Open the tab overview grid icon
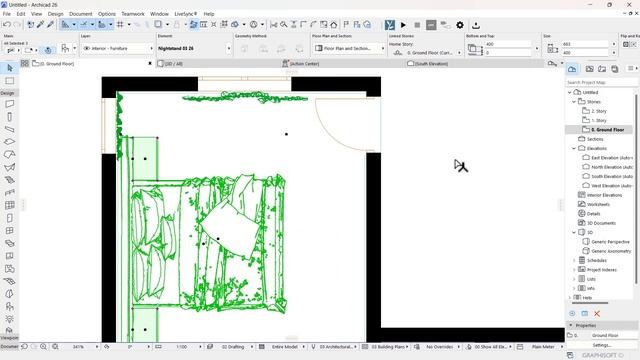 point(25,63)
